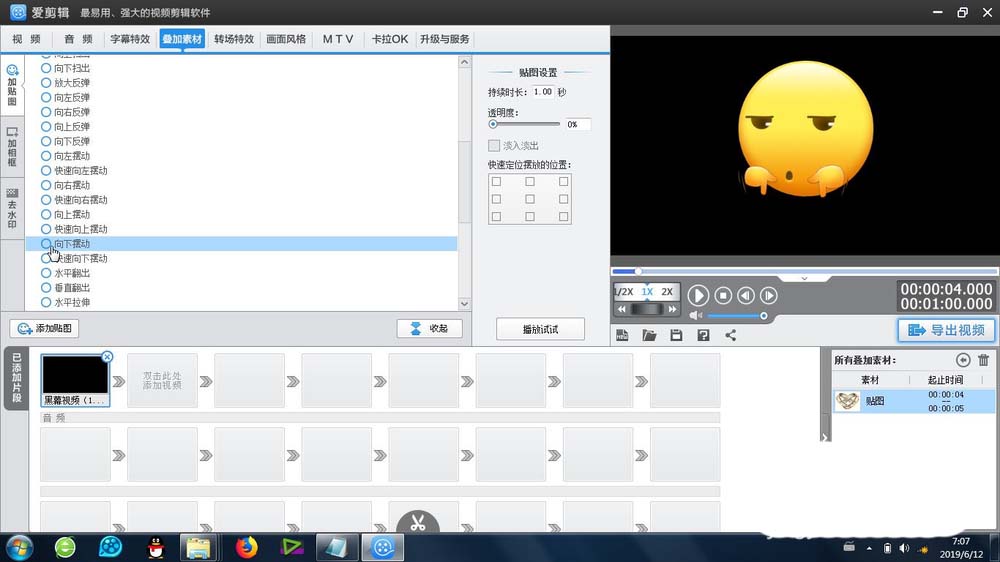Stop video playback

[723, 295]
